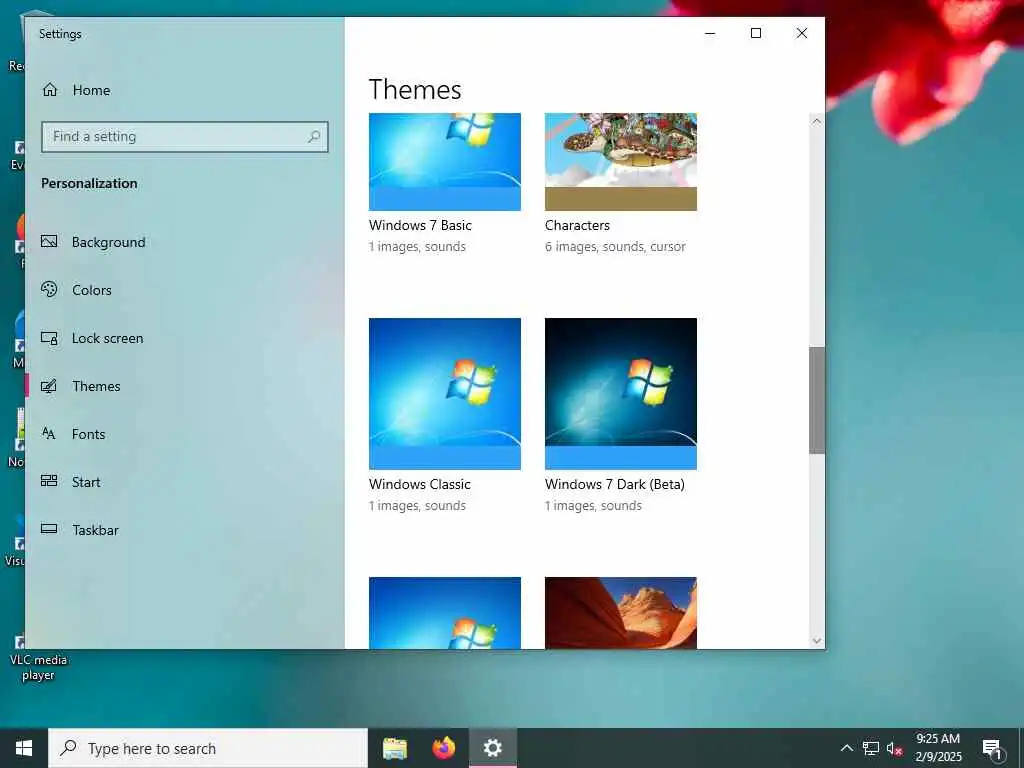This screenshot has height=768, width=1024.
Task: Open the Windows Start button
Action: pyautogui.click(x=24, y=748)
